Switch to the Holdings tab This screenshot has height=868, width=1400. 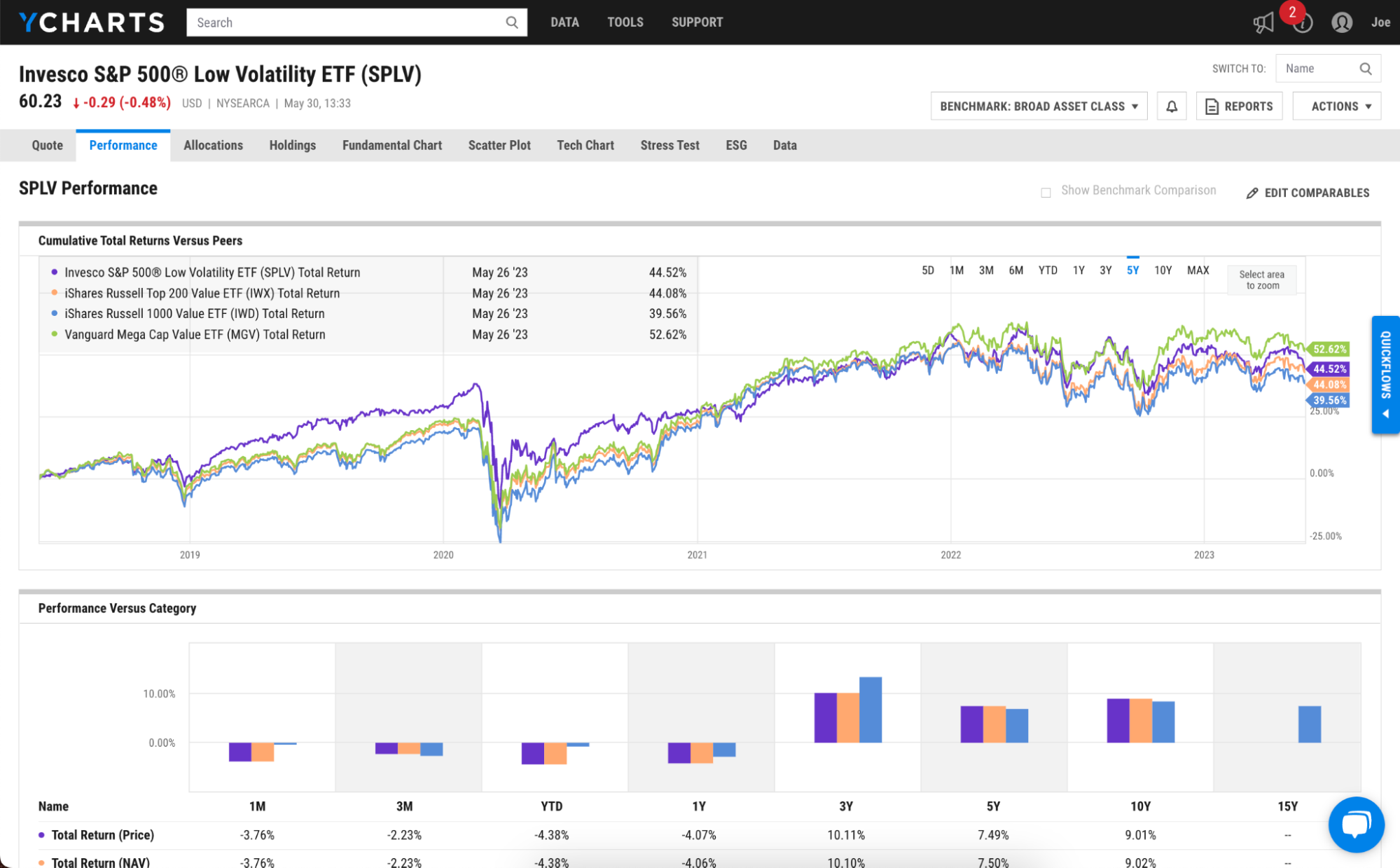pyautogui.click(x=292, y=145)
